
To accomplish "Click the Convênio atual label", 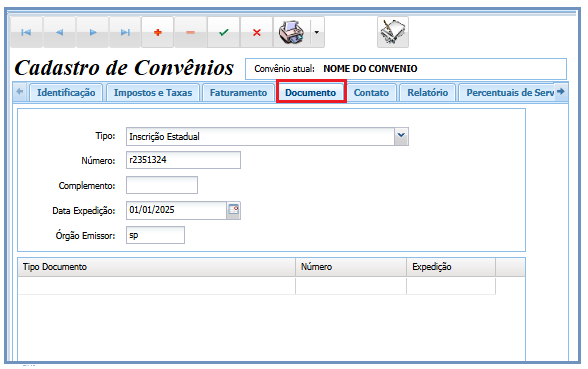I will pos(284,69).
